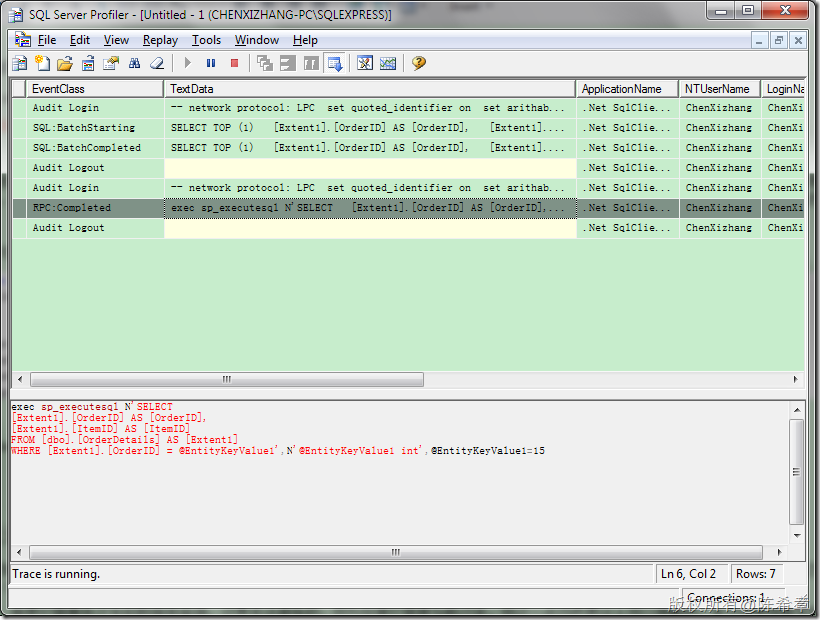Open the File menu
This screenshot has height=620, width=820.
coord(47,40)
